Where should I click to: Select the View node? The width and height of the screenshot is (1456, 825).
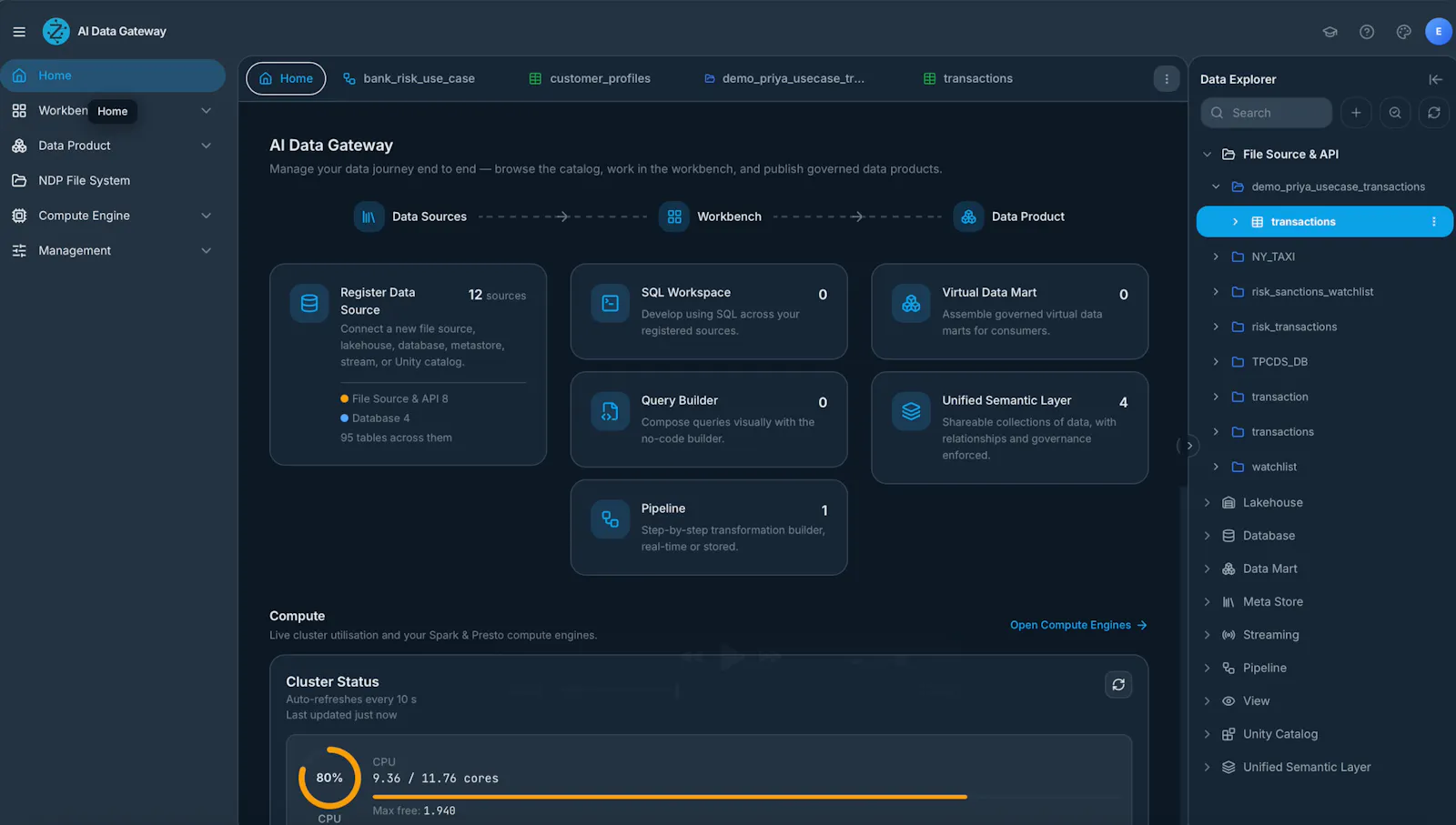[1256, 701]
